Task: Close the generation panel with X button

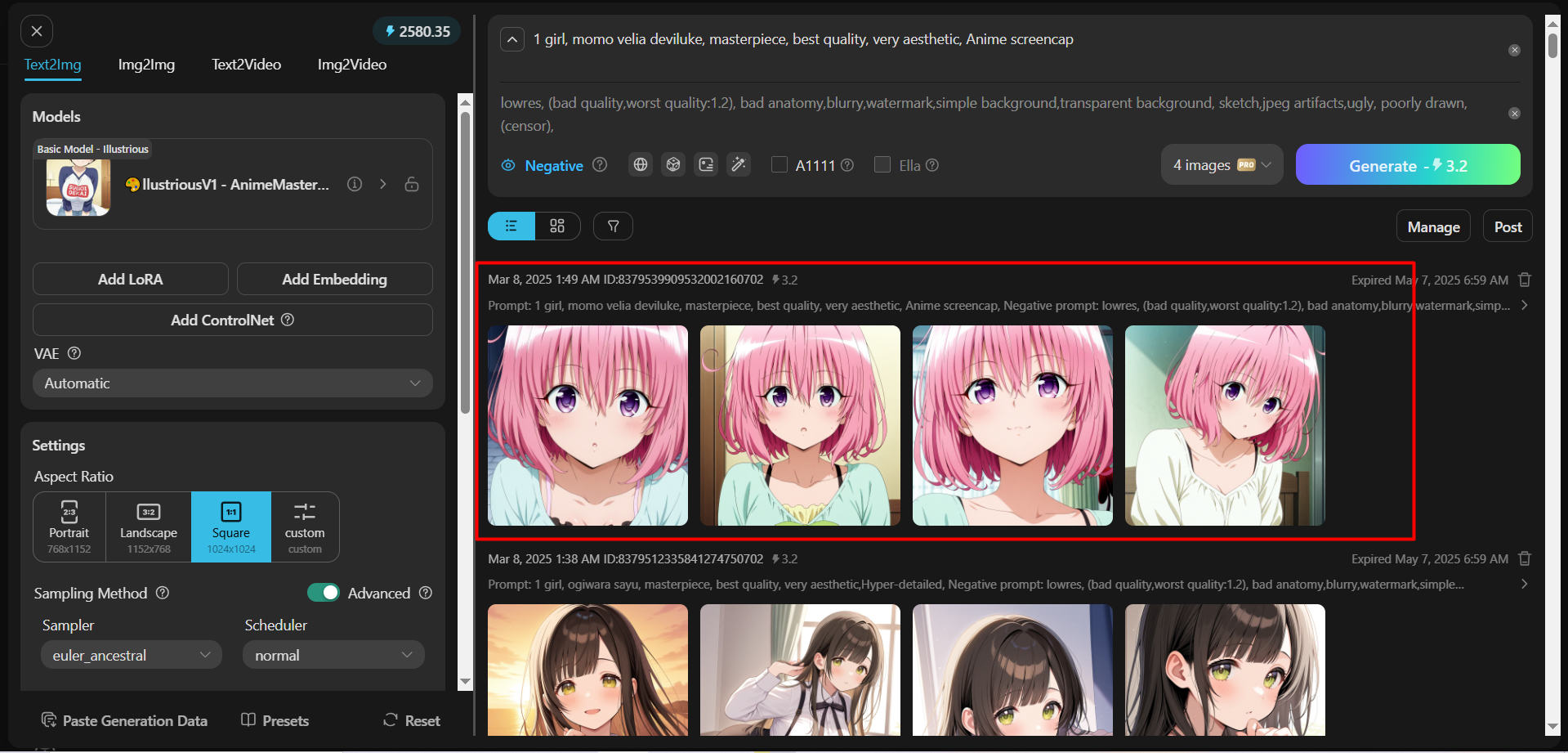Action: click(x=37, y=31)
